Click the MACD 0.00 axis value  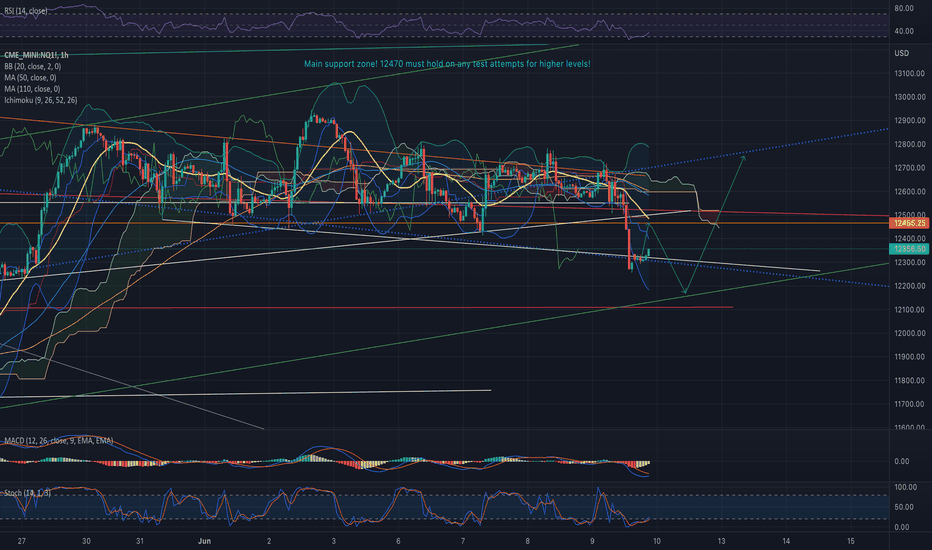pos(902,461)
